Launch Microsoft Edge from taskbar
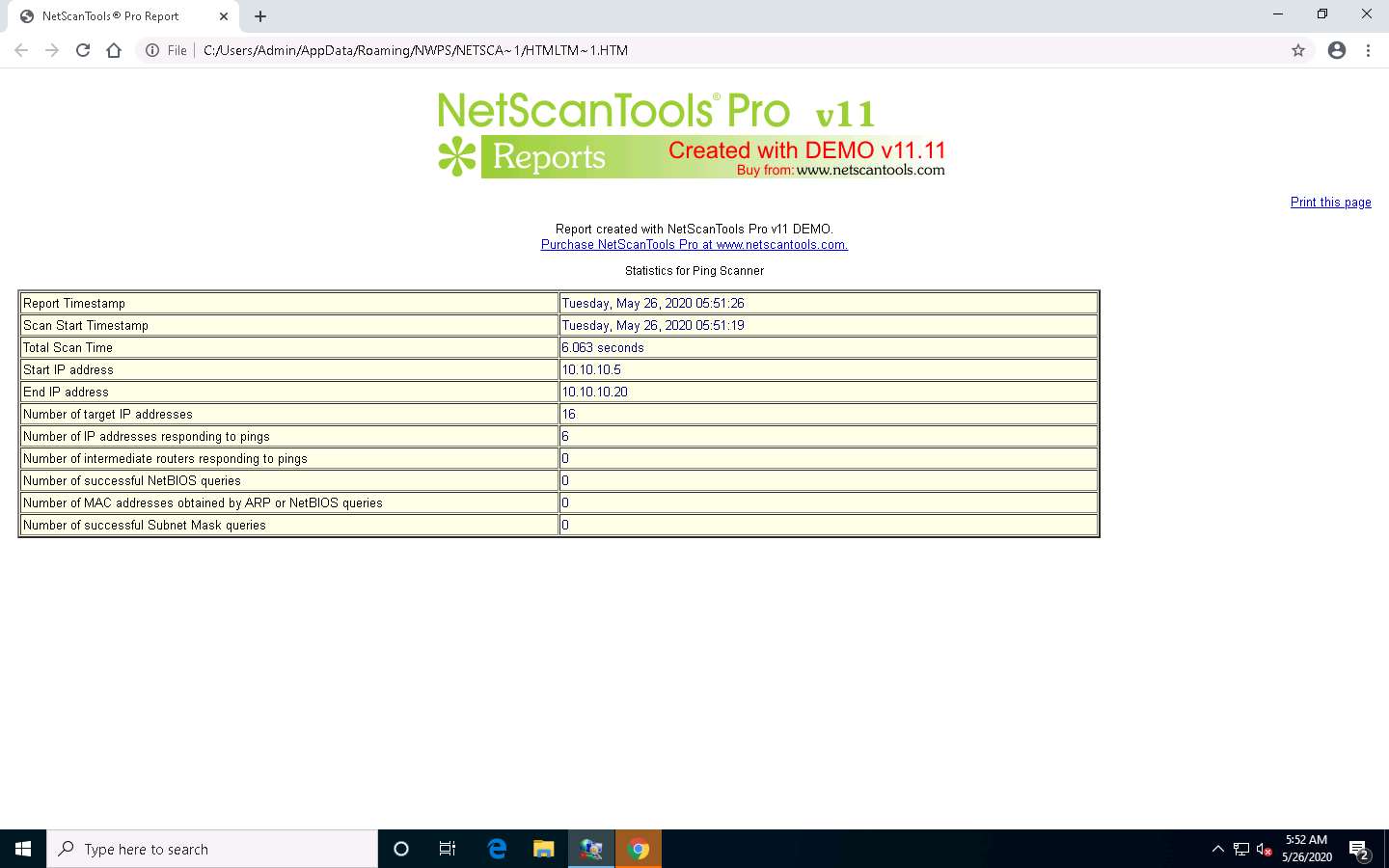Screen dimensions: 1389x868 click(497, 849)
